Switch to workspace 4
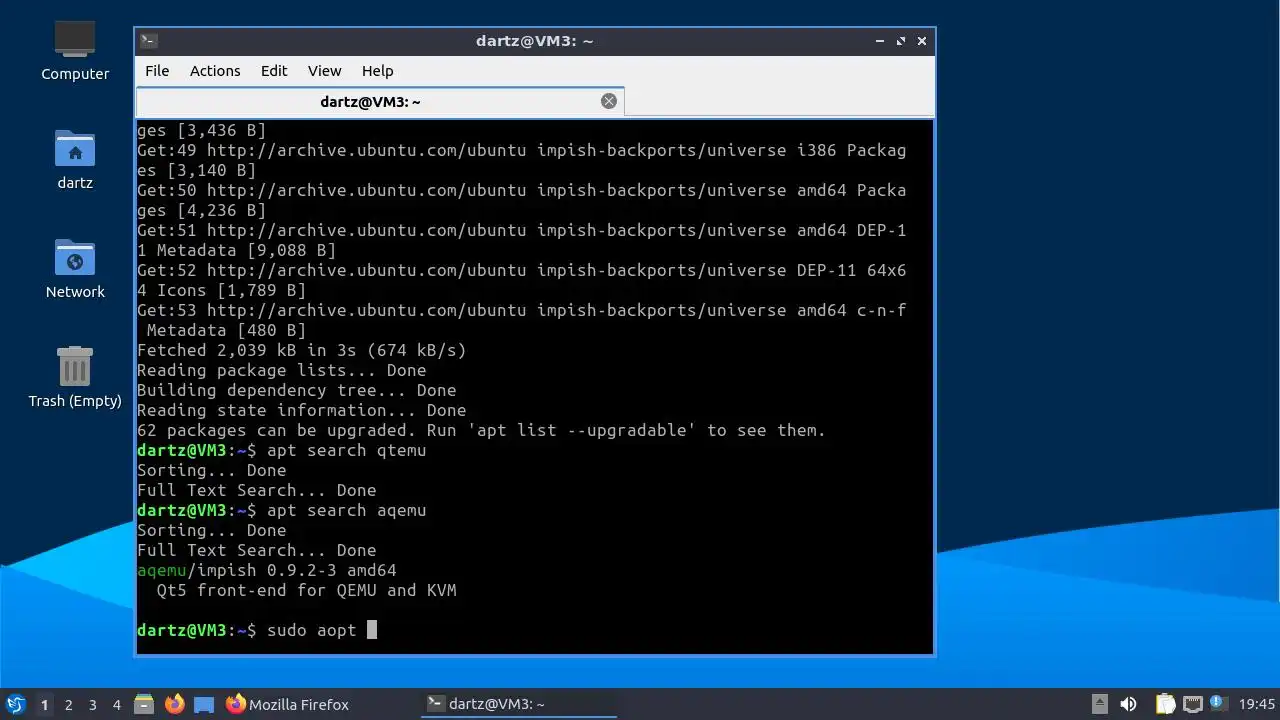Screen dimensions: 1280x720 coord(116,704)
